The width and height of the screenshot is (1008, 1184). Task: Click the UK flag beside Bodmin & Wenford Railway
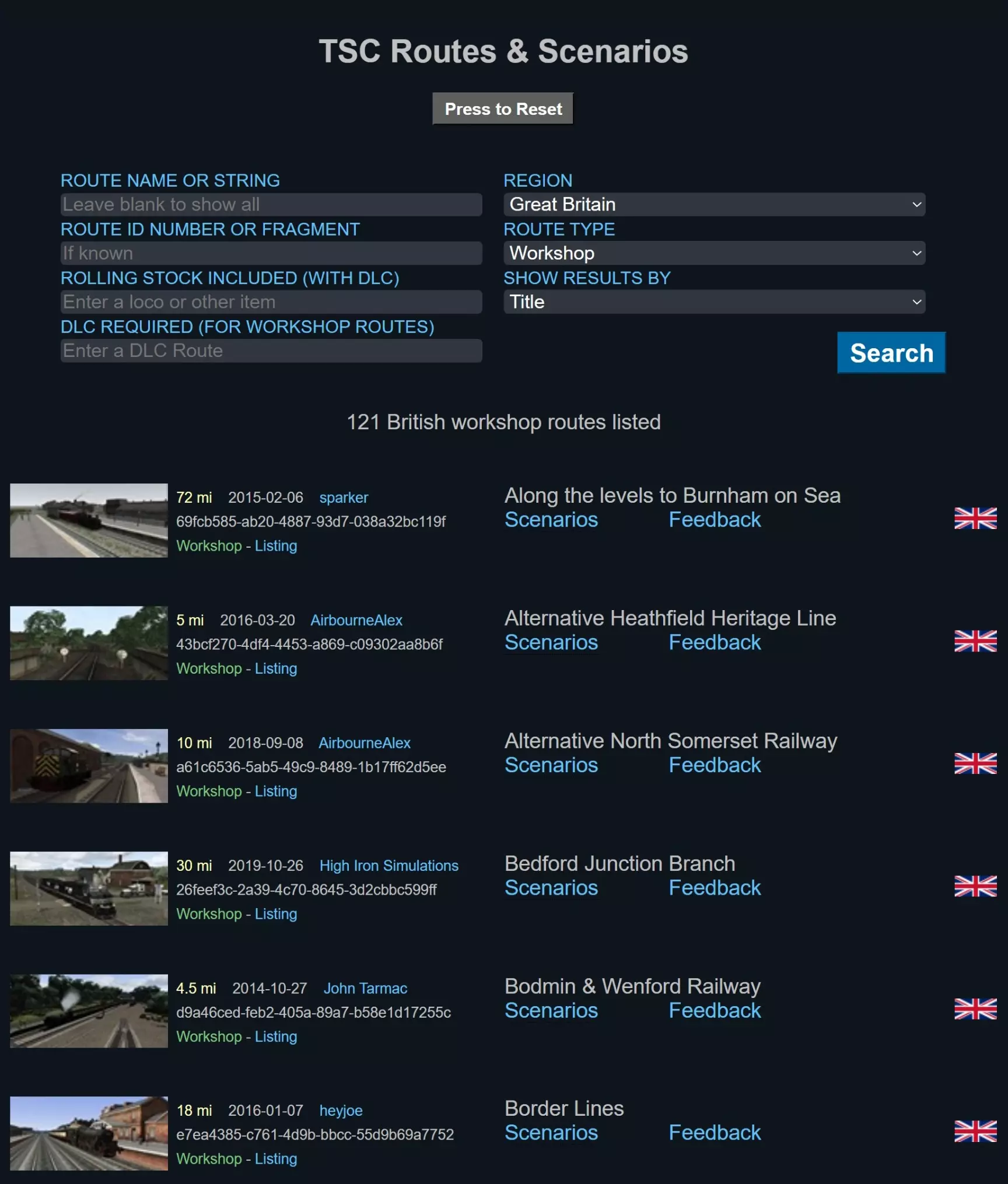[975, 1009]
